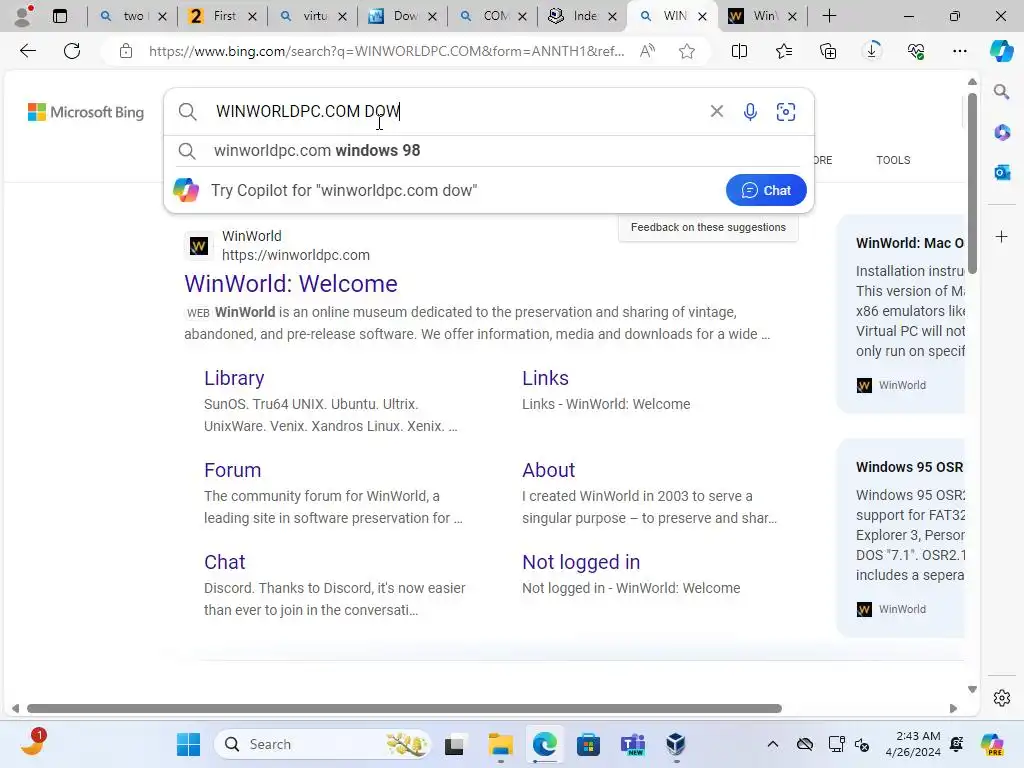1024x768 pixels.
Task: Open Downloads button
Action: pyautogui.click(x=872, y=51)
